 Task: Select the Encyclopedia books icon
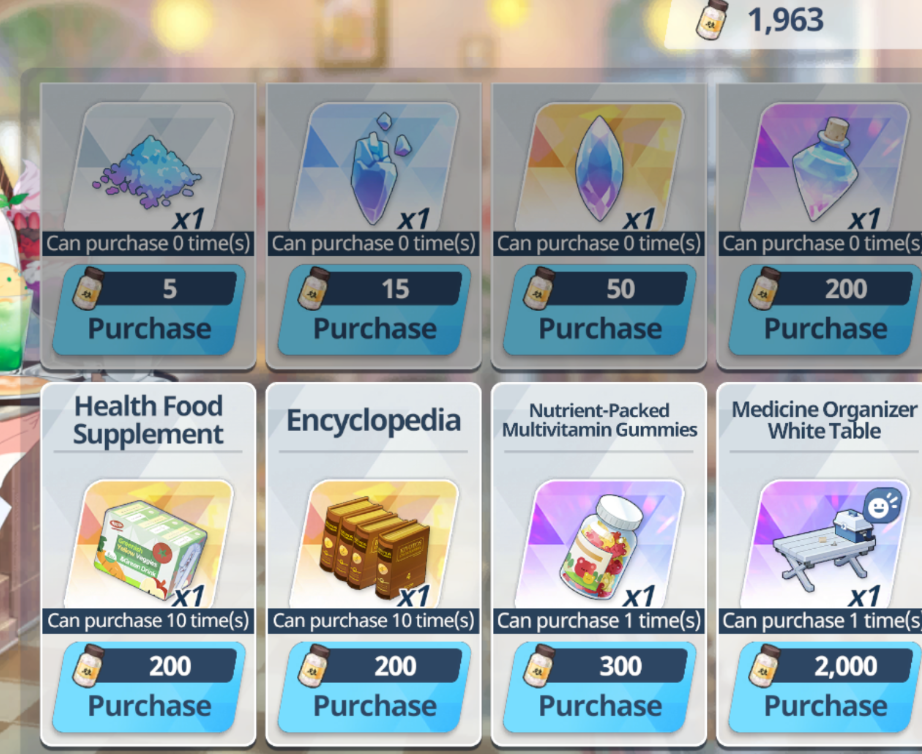tap(374, 544)
